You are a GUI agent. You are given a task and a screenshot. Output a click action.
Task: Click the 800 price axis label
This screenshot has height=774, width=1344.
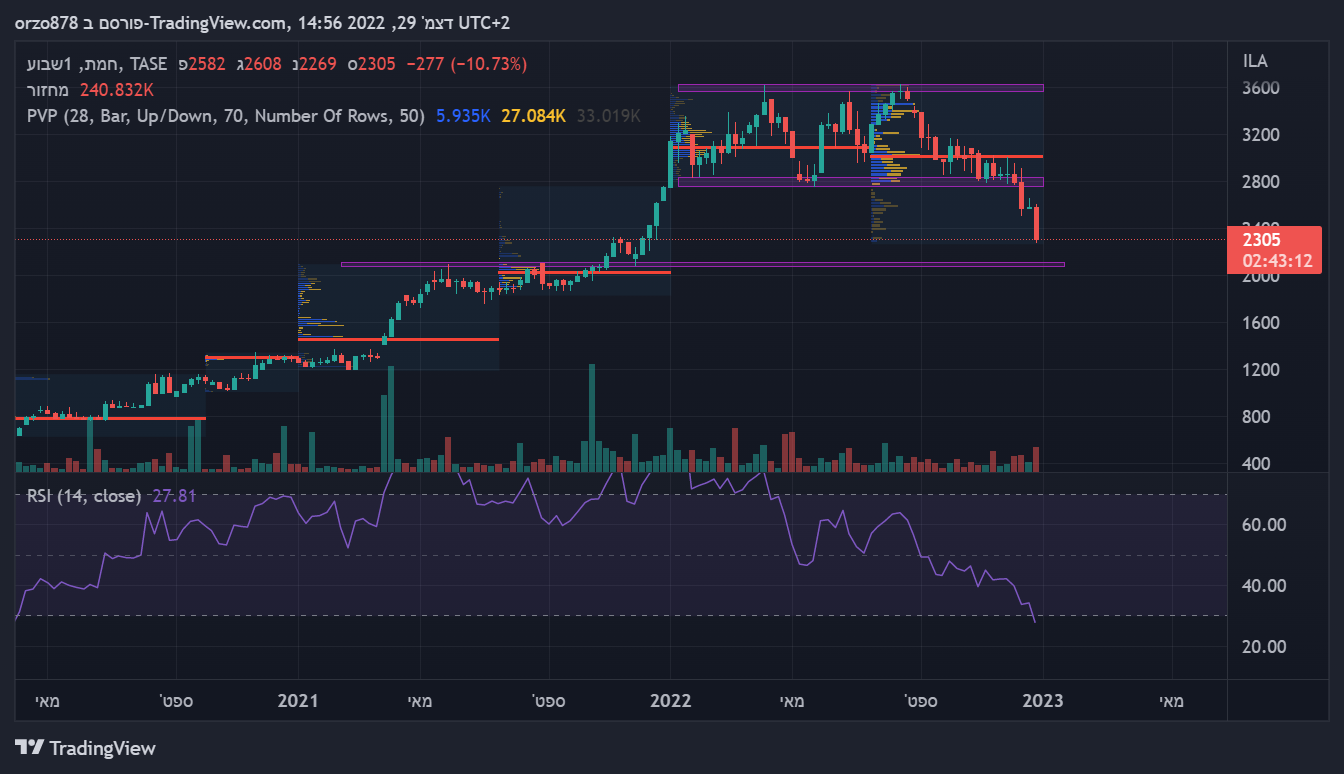point(1255,417)
